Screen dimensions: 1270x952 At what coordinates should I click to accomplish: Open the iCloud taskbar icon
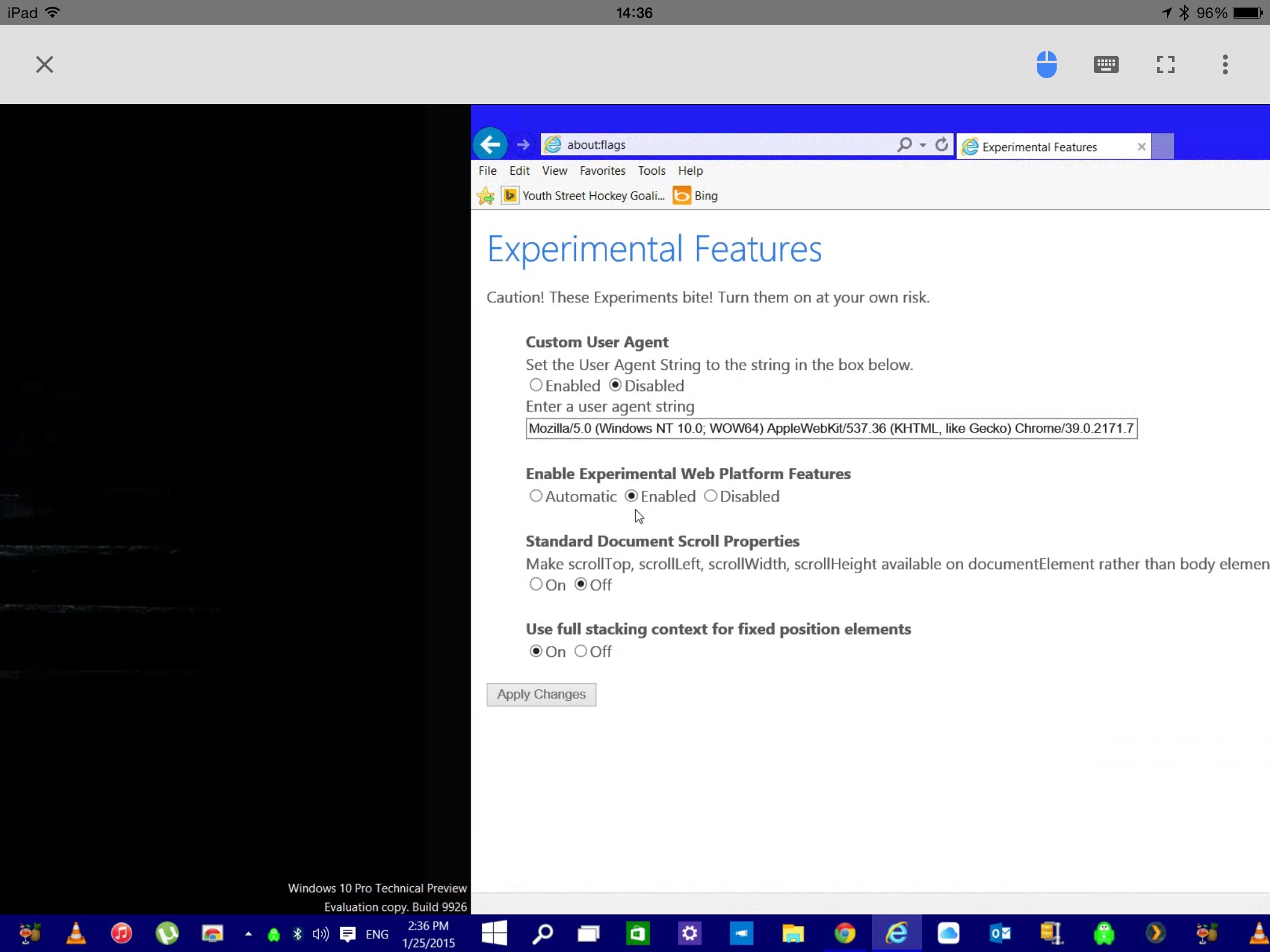pos(948,933)
